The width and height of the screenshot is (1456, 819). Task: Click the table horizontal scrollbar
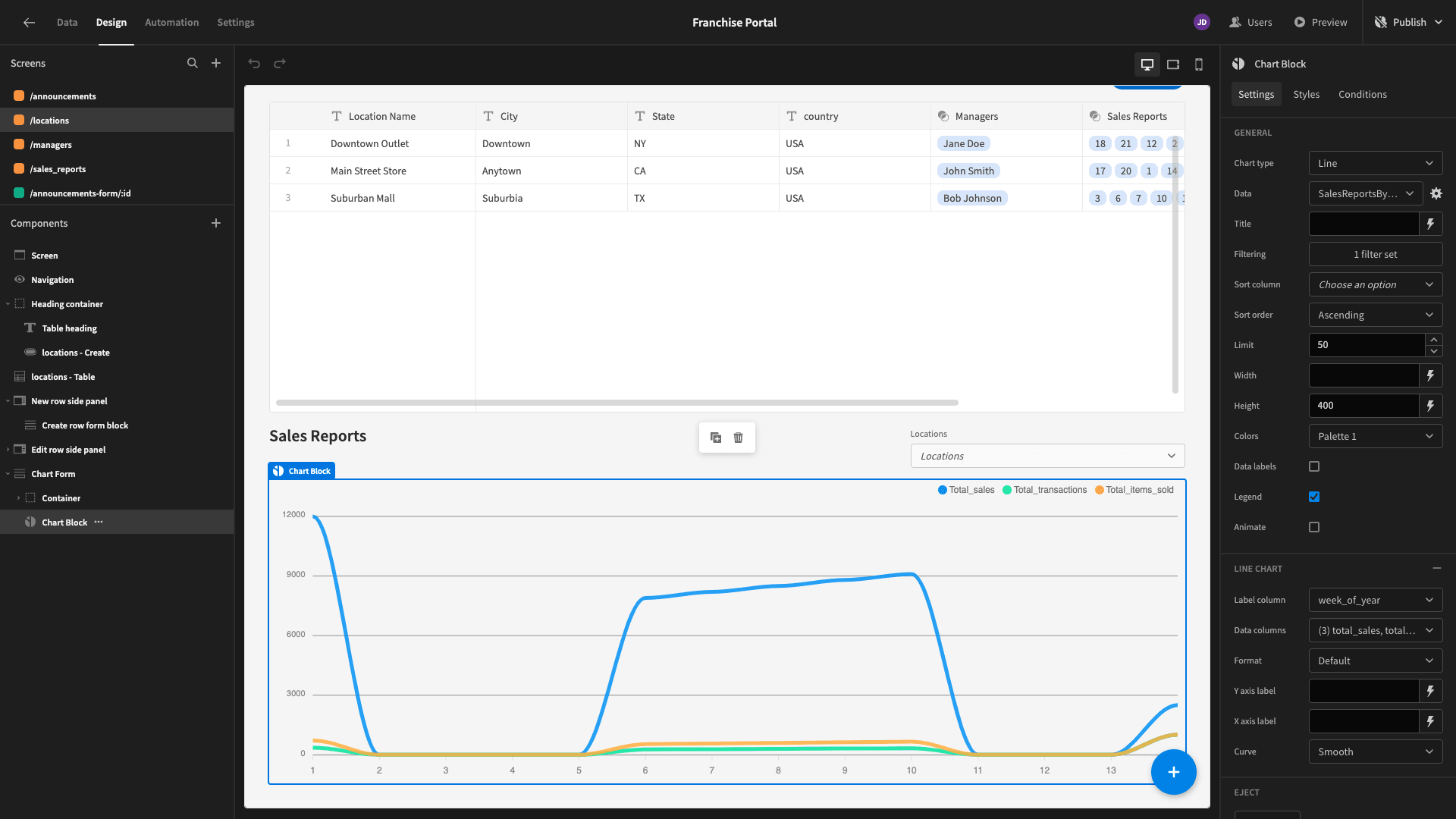[x=617, y=403]
